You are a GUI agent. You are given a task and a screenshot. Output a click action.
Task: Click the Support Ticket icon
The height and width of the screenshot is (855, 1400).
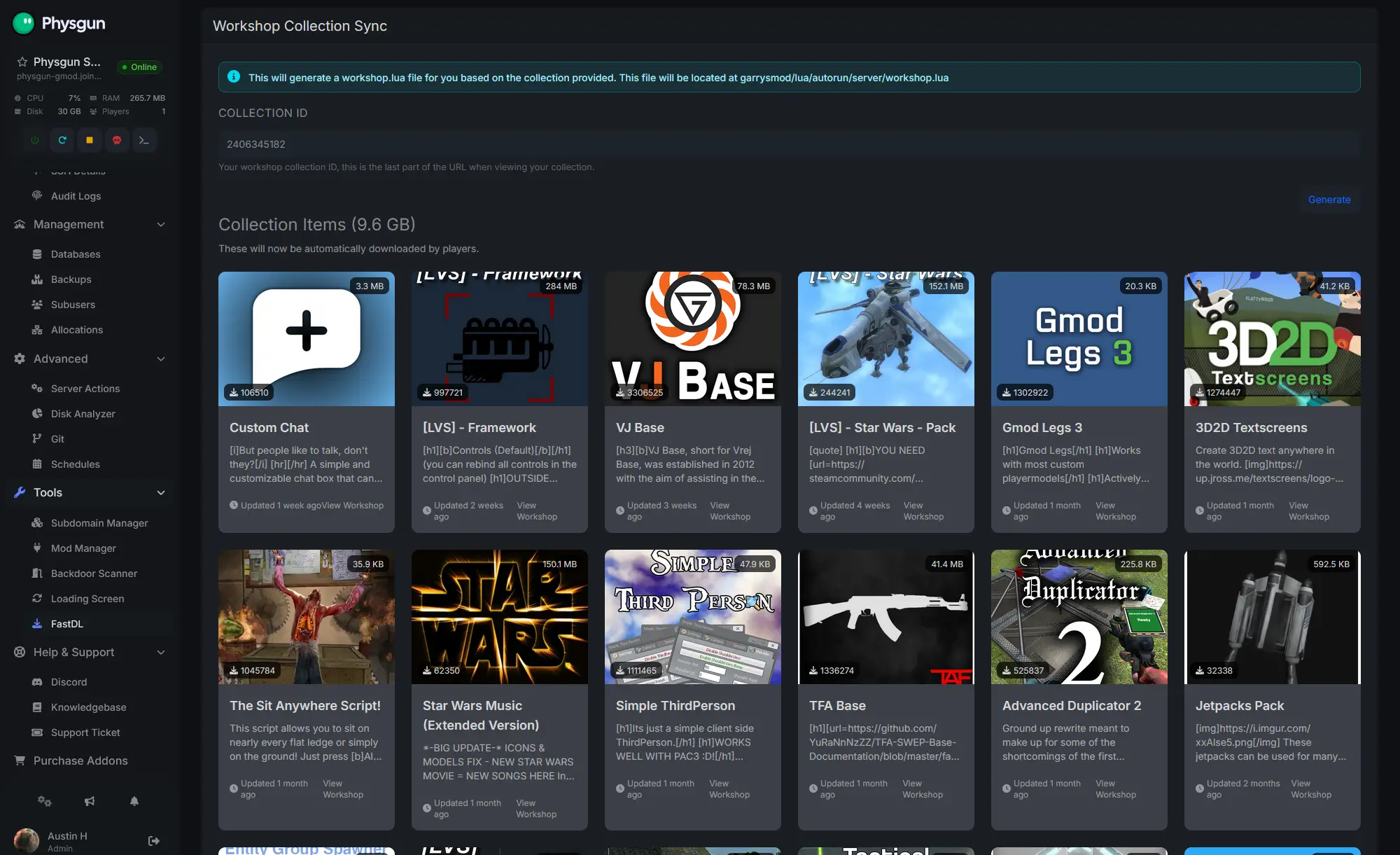click(37, 732)
